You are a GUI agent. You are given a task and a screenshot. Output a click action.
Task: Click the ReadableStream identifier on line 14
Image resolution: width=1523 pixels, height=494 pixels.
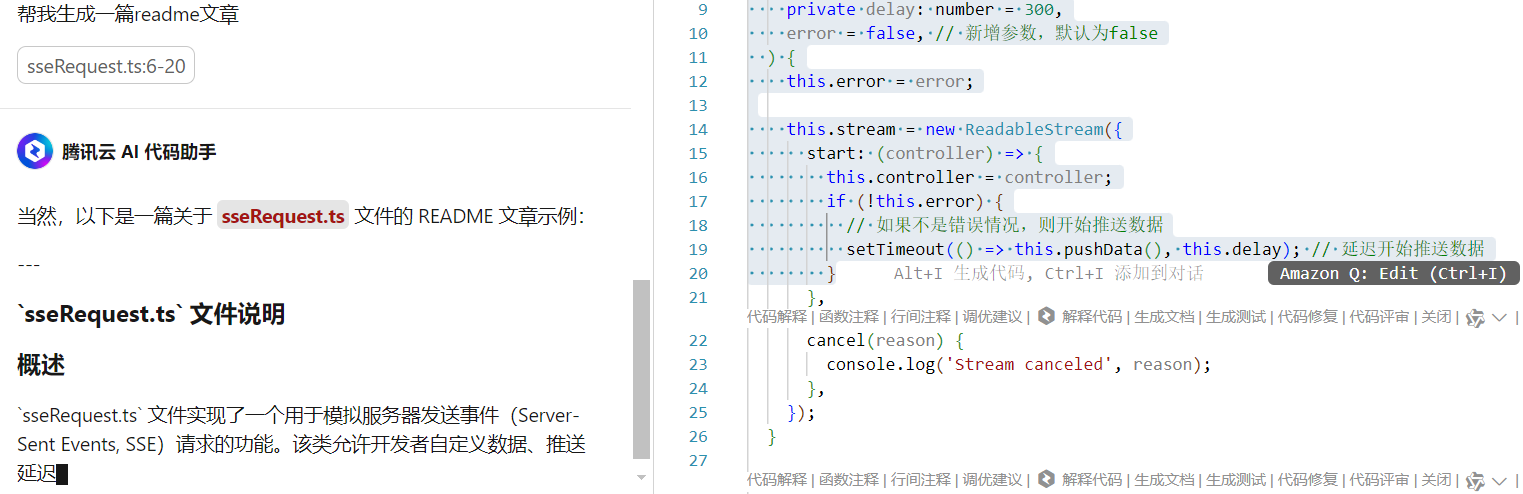(1034, 129)
